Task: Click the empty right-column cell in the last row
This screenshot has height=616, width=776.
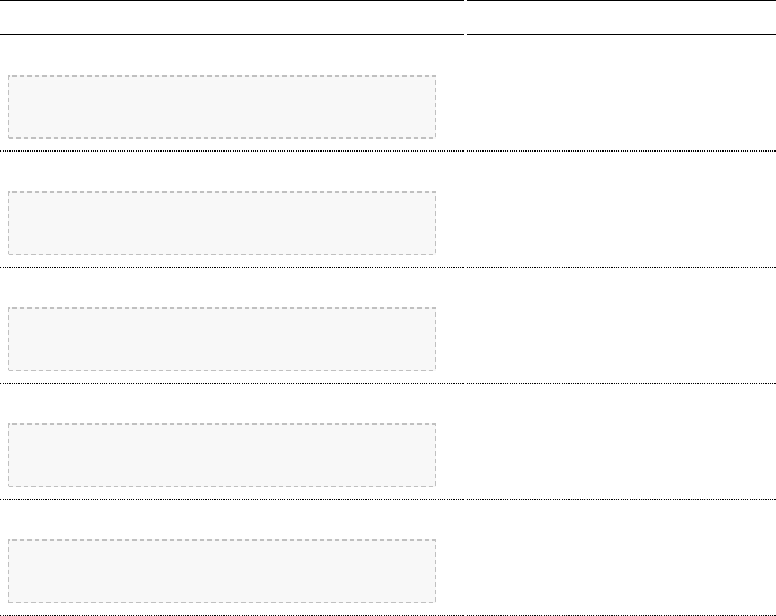Action: [621, 557]
